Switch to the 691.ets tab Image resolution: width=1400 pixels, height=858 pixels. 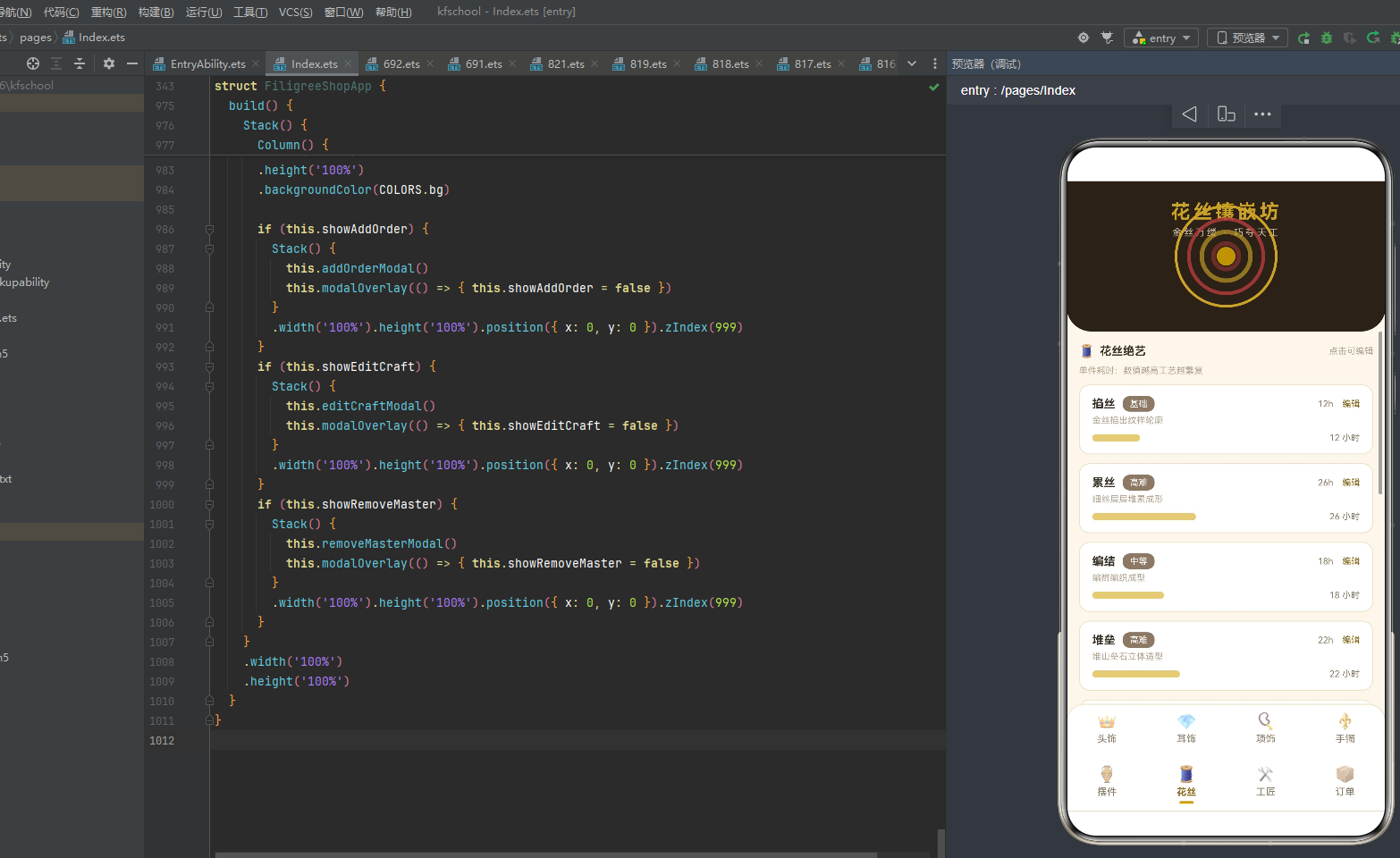coord(484,63)
